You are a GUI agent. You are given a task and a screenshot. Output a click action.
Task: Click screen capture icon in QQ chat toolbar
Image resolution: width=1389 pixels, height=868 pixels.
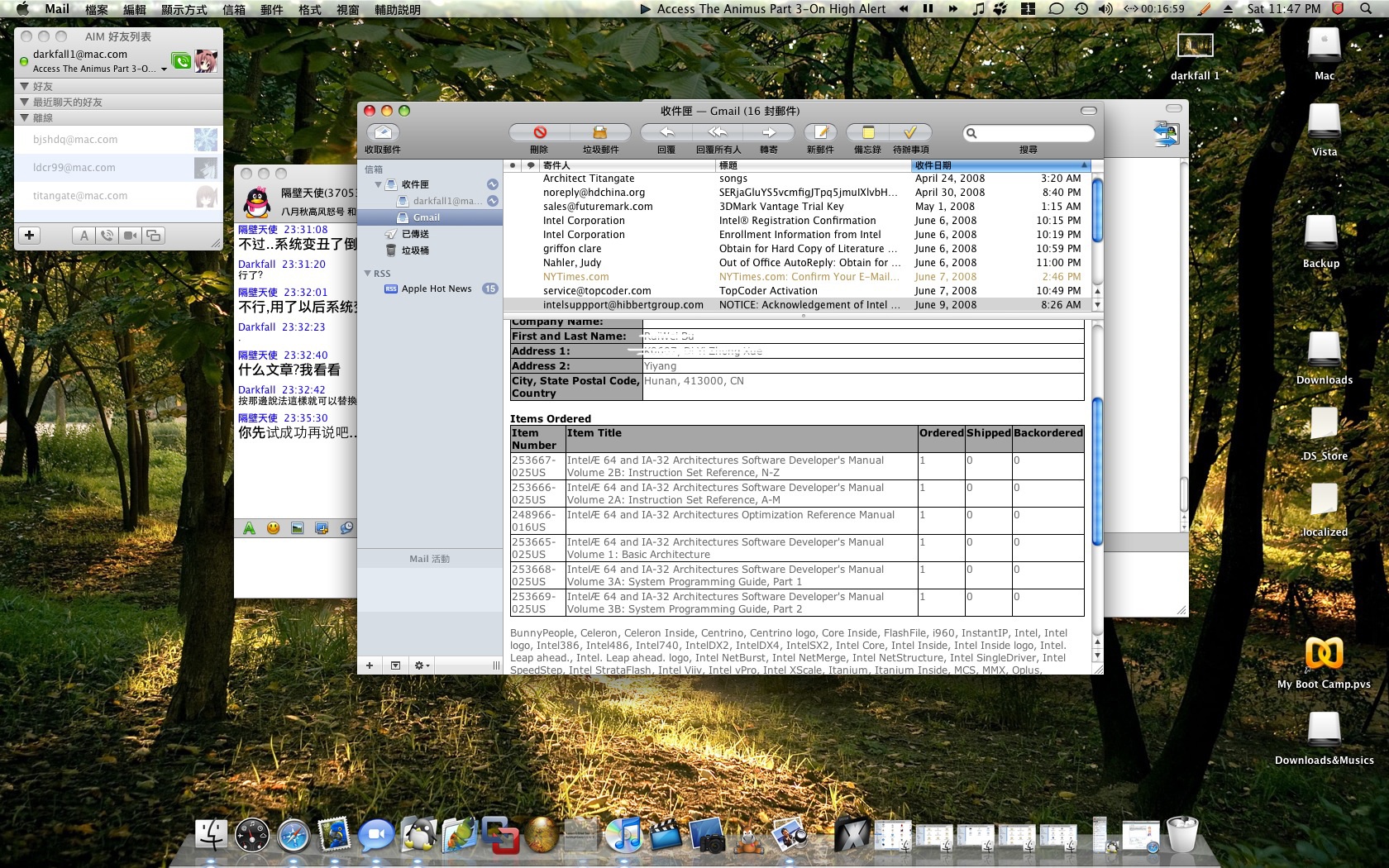[322, 528]
